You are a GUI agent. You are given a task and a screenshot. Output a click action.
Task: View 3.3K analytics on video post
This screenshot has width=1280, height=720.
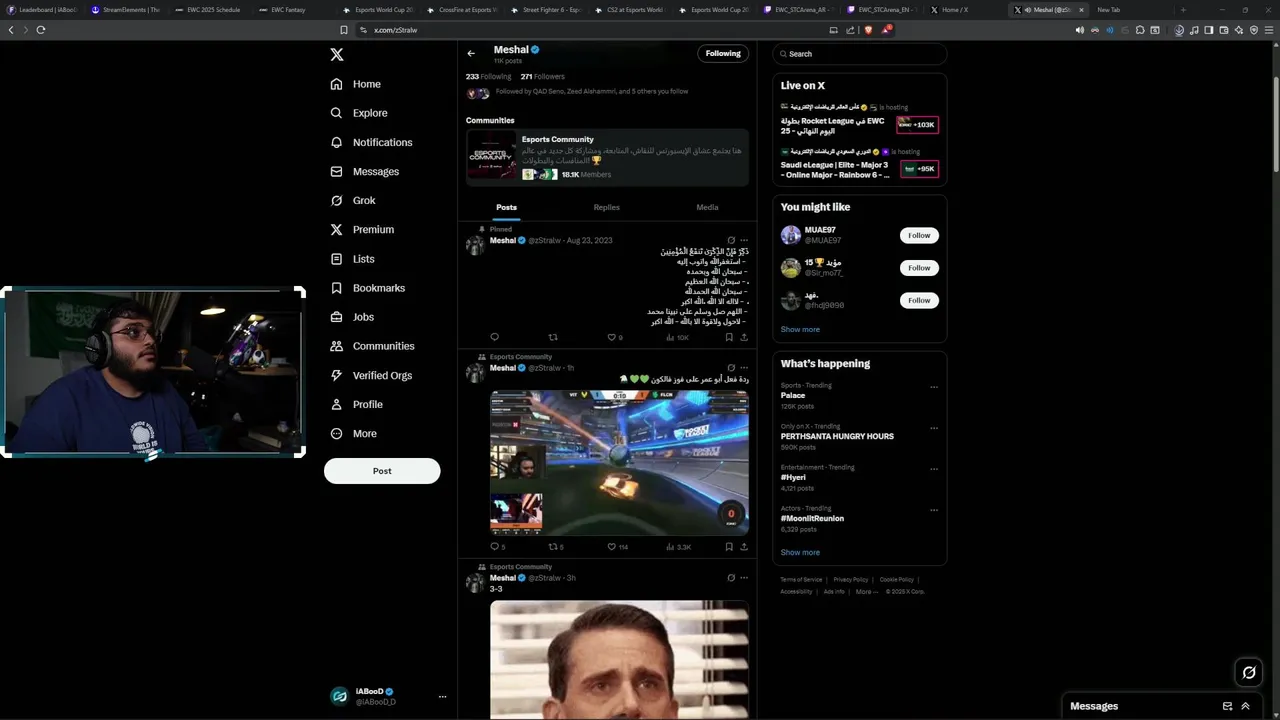[678, 547]
